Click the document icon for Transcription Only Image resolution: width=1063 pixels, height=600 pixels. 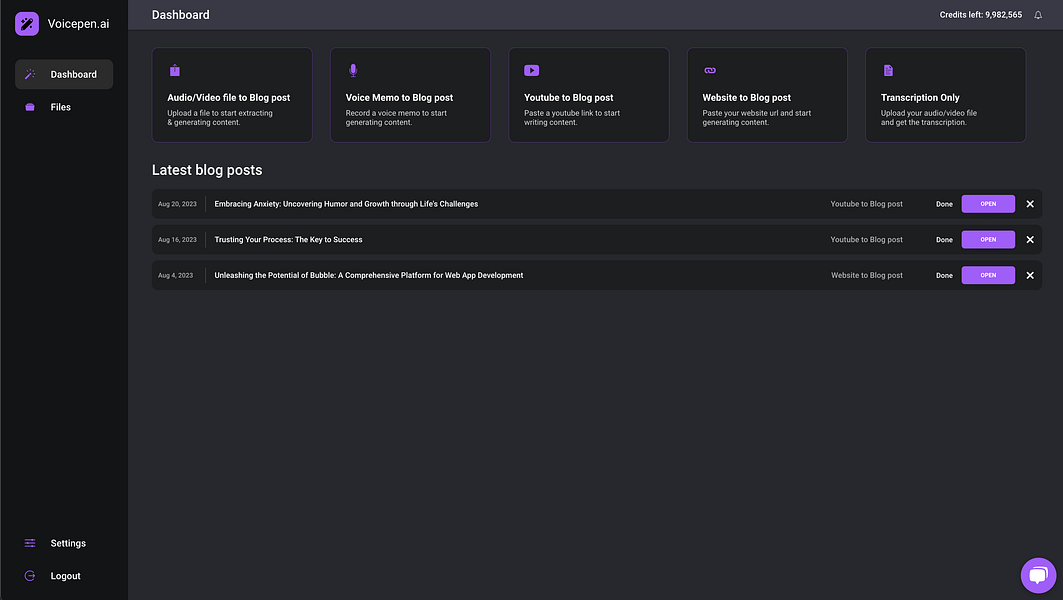tap(888, 70)
